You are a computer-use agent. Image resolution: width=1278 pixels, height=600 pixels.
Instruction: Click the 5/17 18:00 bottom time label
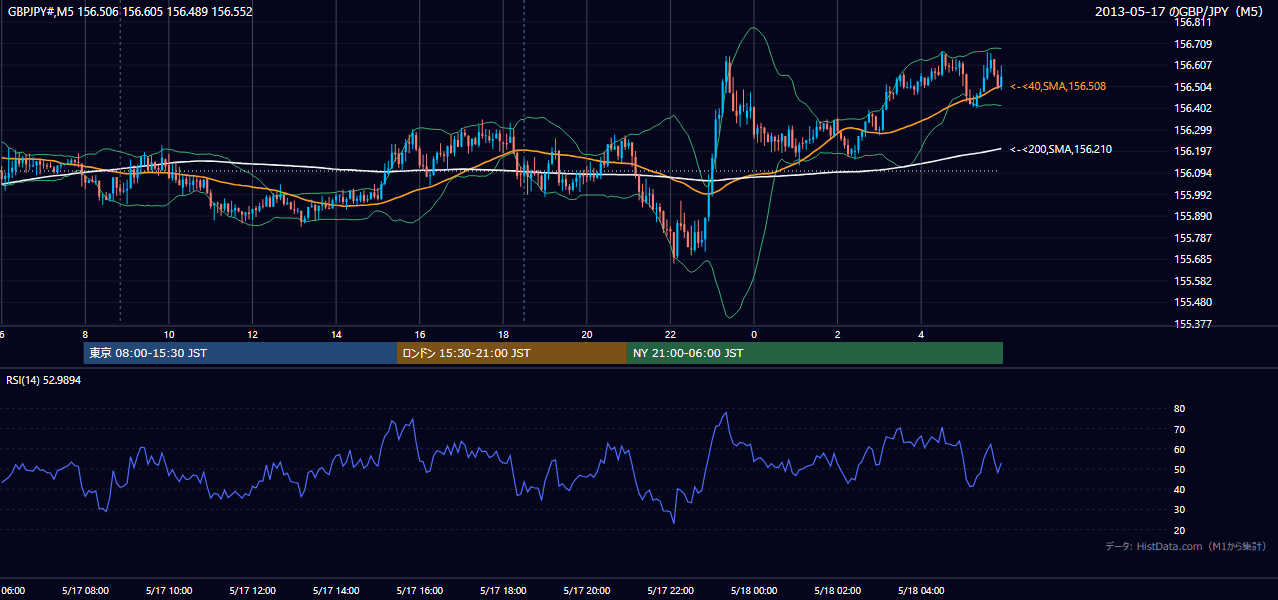click(503, 590)
